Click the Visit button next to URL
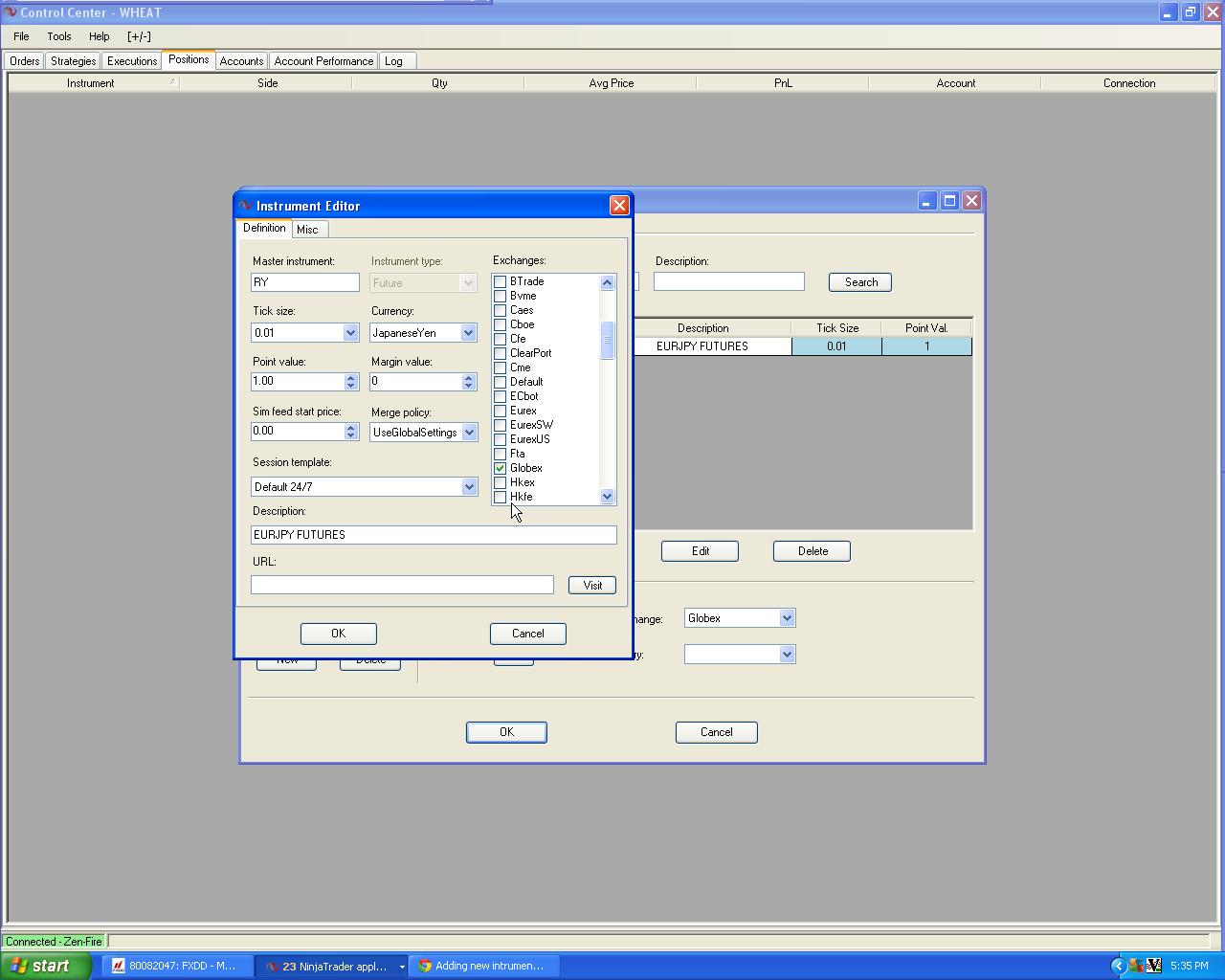This screenshot has width=1225, height=980. tap(591, 586)
